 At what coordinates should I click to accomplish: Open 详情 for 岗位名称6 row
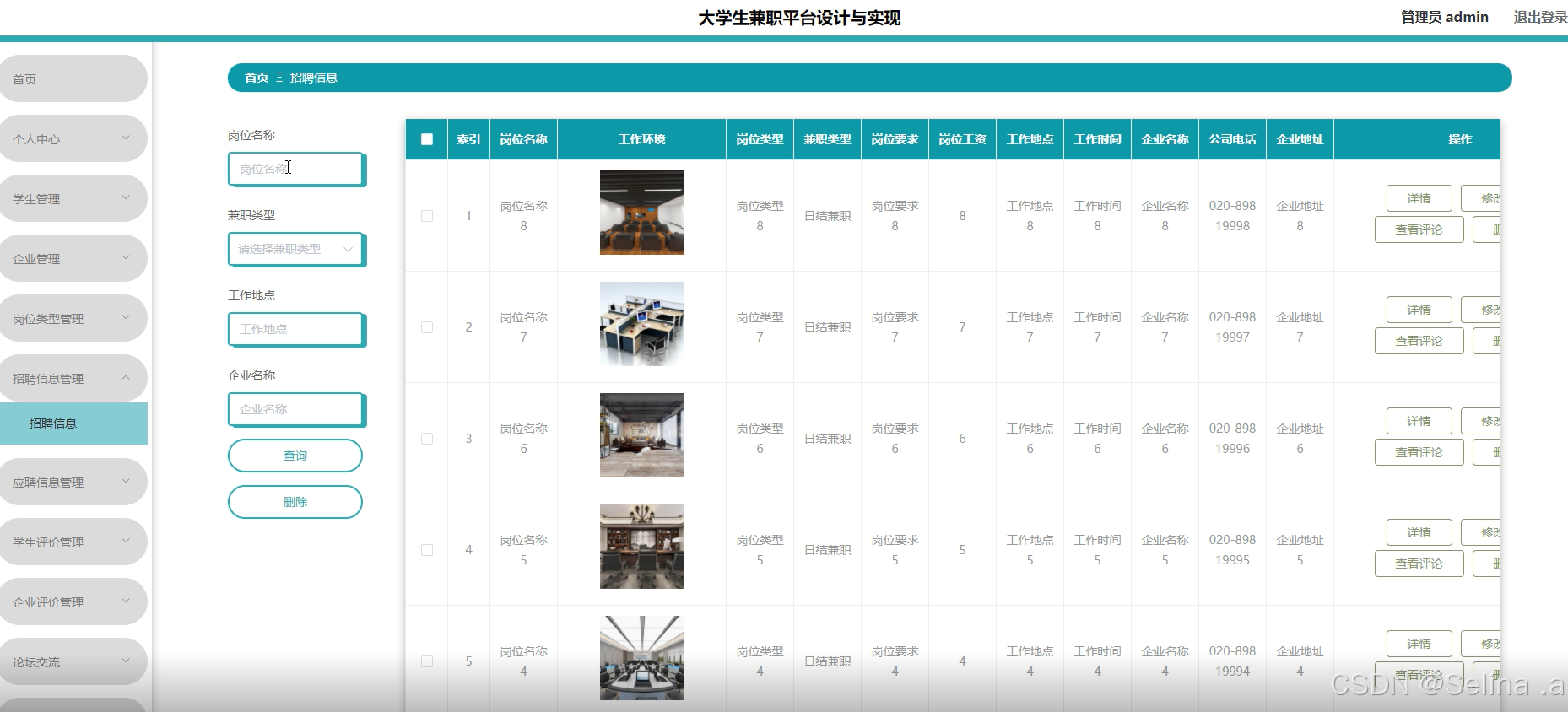coord(1419,421)
